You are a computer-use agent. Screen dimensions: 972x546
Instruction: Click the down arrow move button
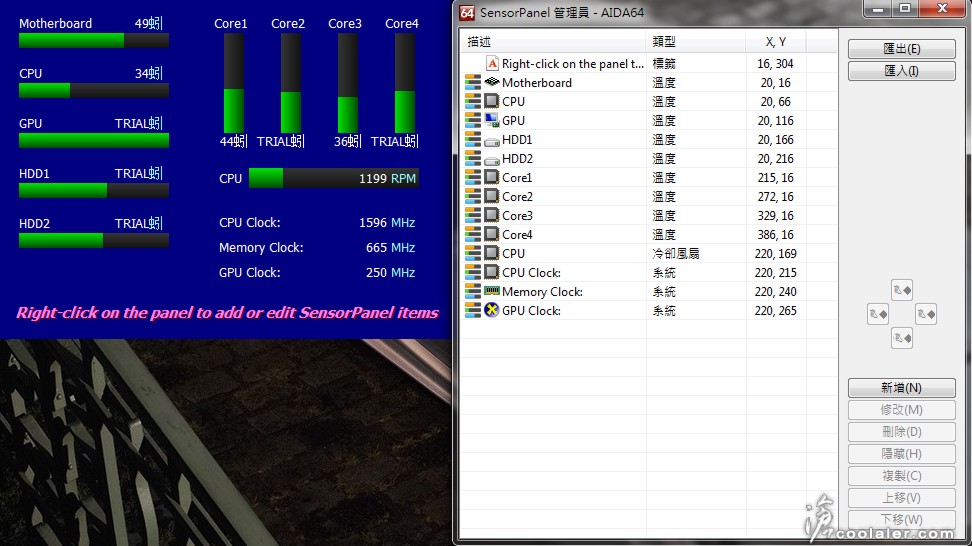point(902,338)
